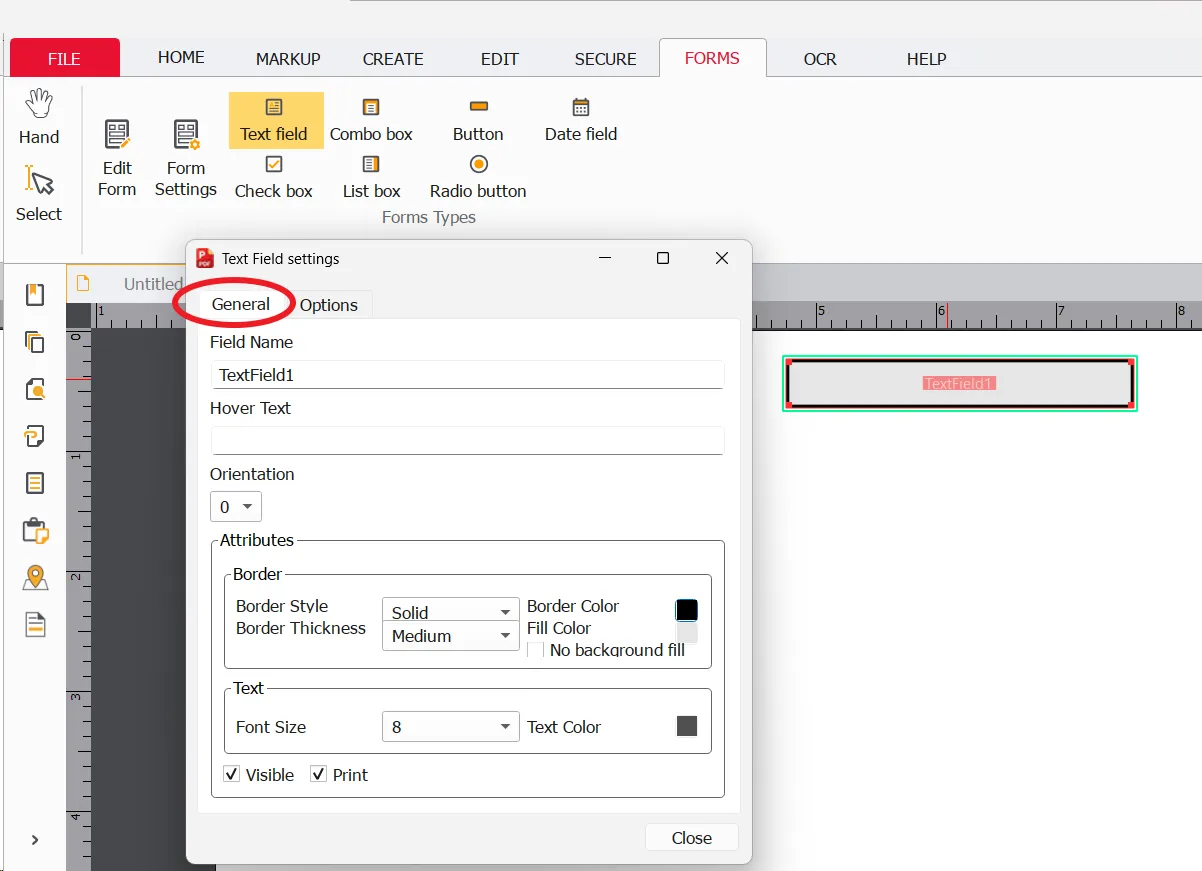The height and width of the screenshot is (871, 1202).
Task: Toggle the Print checkbox
Action: (319, 774)
